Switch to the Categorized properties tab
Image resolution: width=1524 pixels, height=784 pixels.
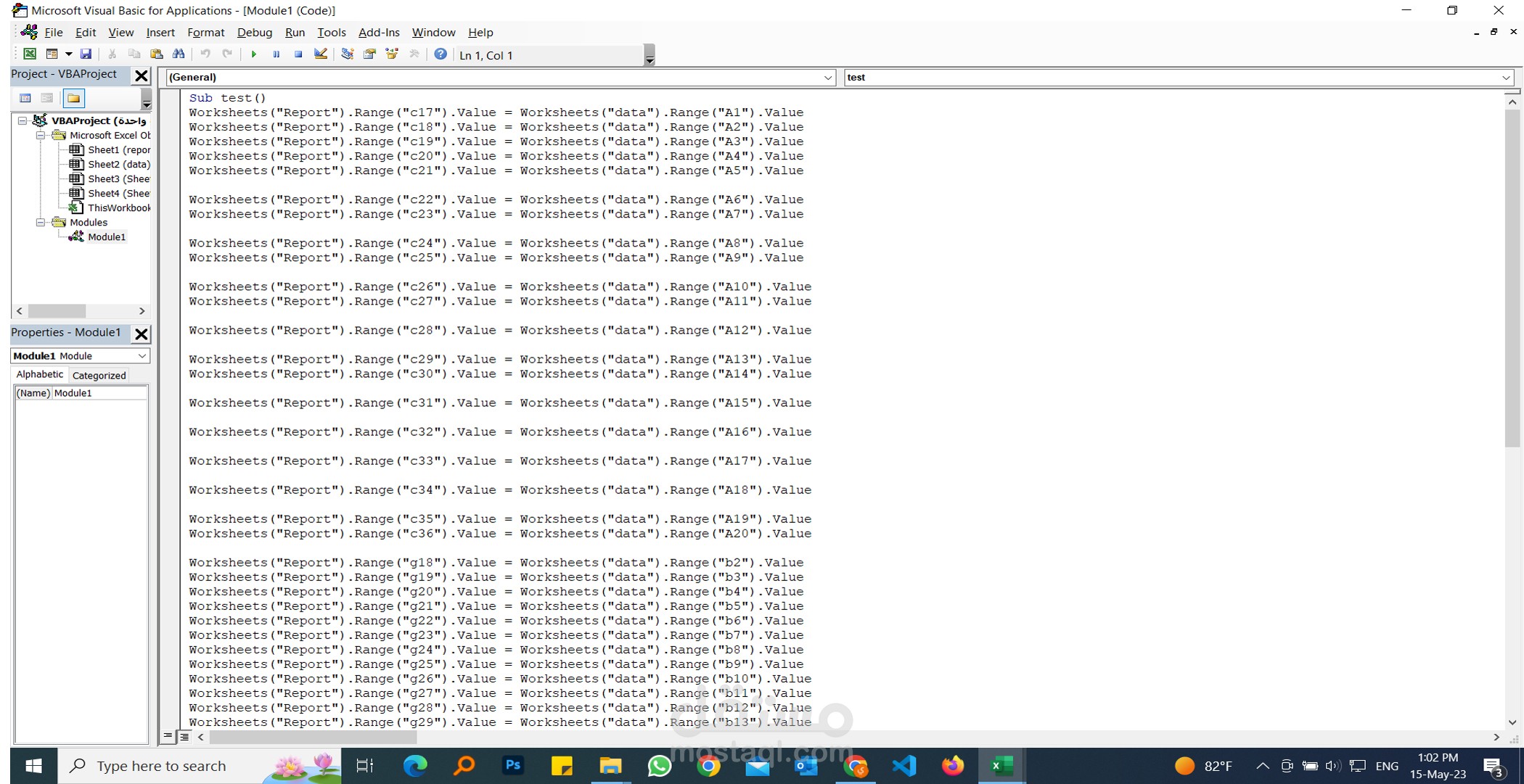(99, 375)
